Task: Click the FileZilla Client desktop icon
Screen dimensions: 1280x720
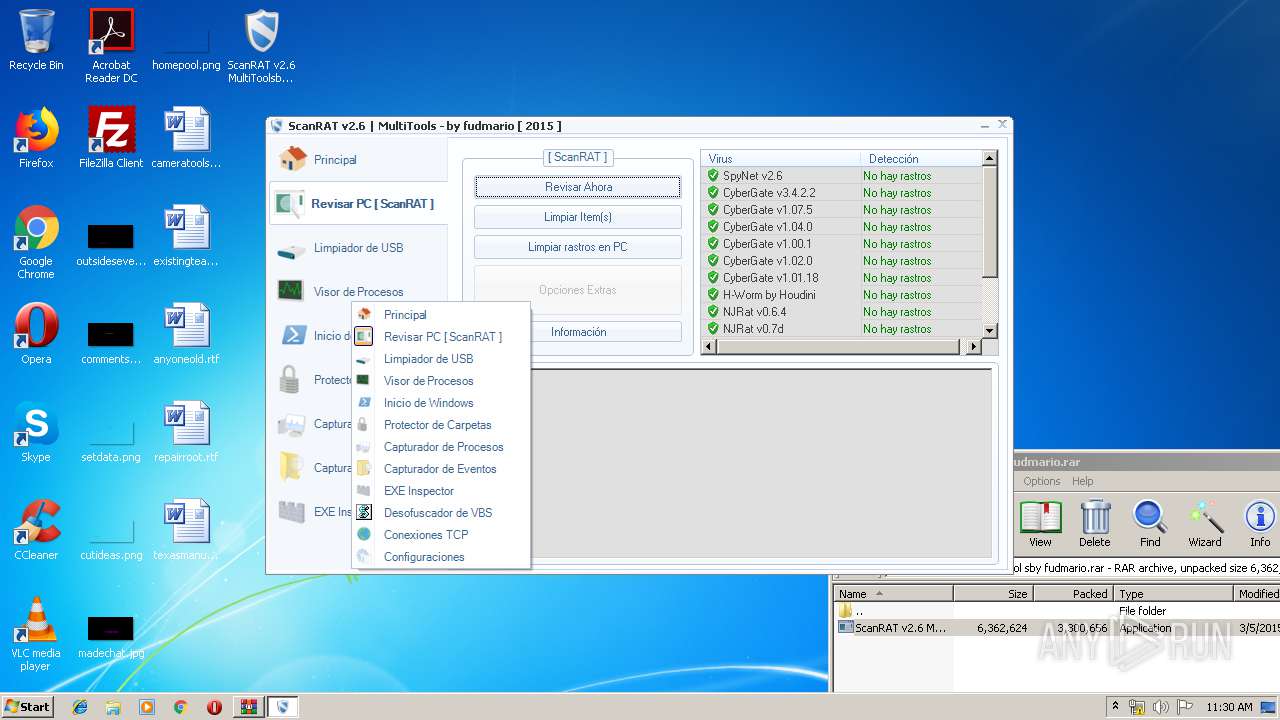Action: 111,138
